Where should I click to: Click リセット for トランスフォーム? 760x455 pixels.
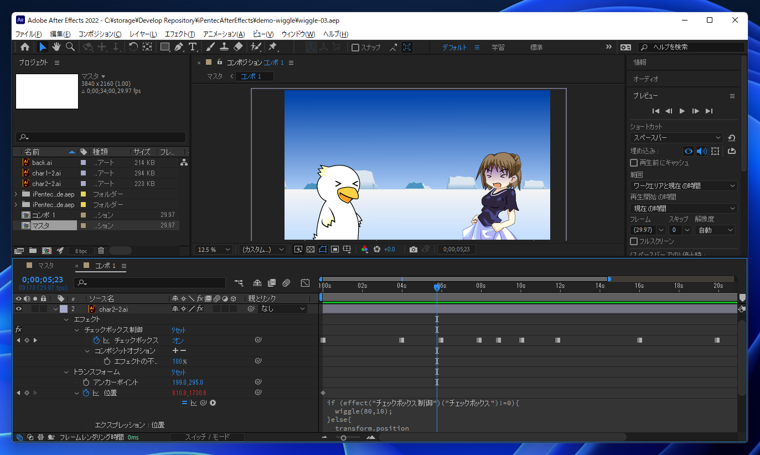178,373
